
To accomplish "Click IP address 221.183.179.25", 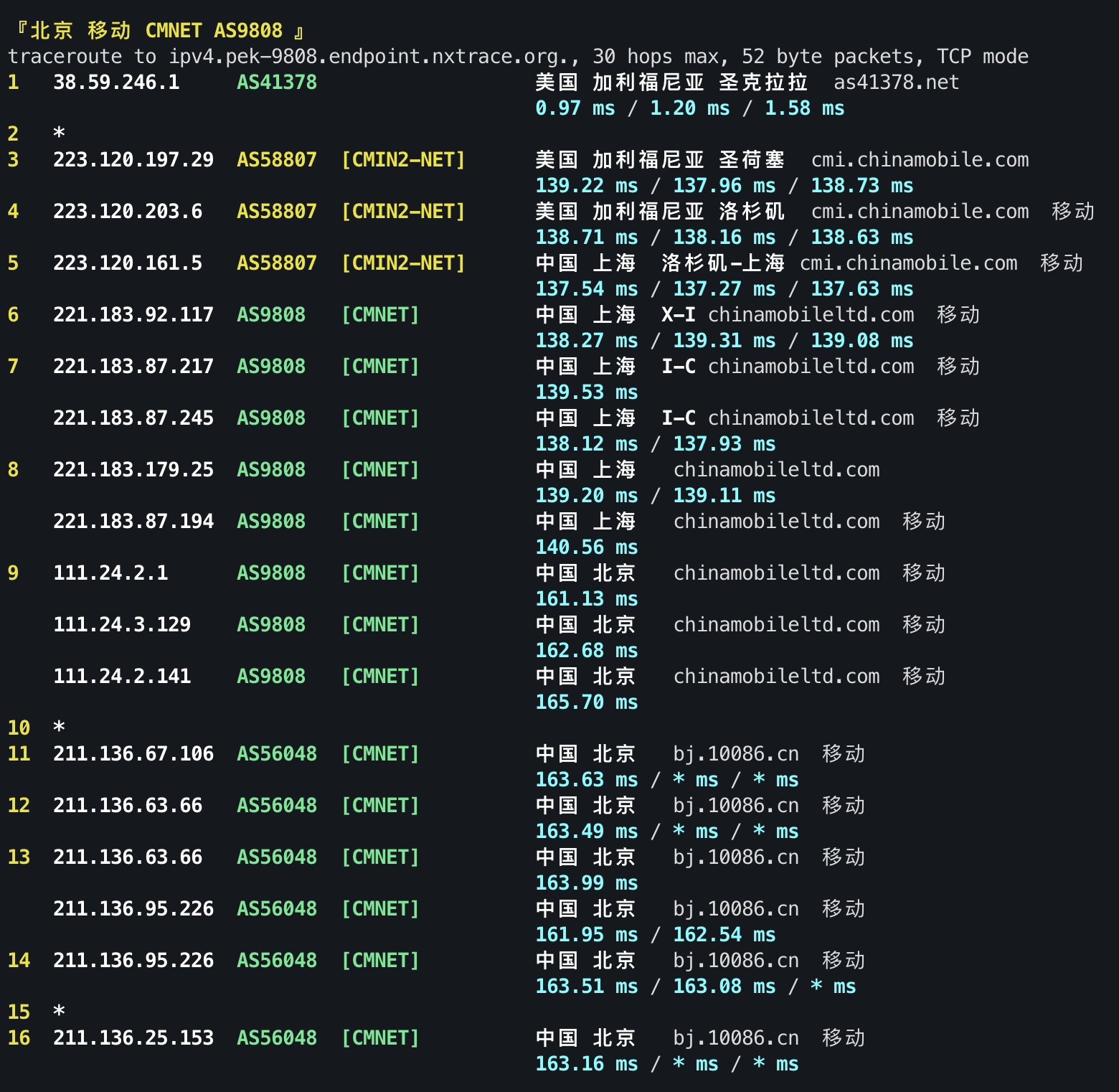I will pyautogui.click(x=133, y=470).
